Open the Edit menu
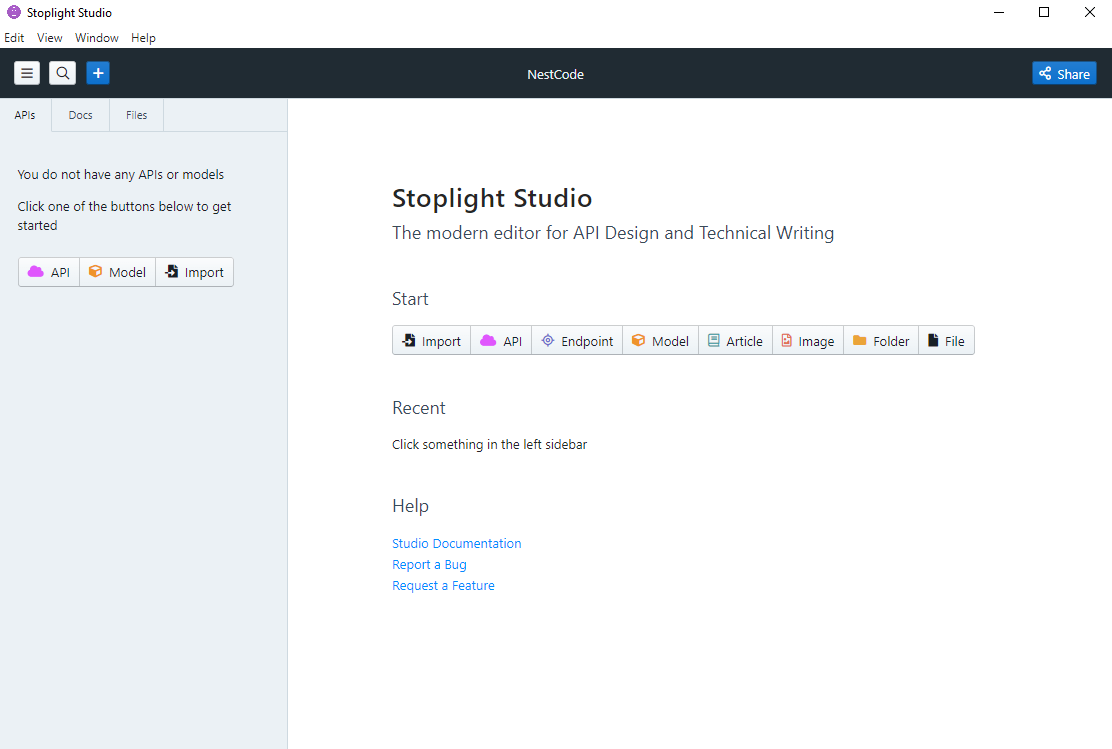This screenshot has width=1112, height=749. pyautogui.click(x=14, y=38)
